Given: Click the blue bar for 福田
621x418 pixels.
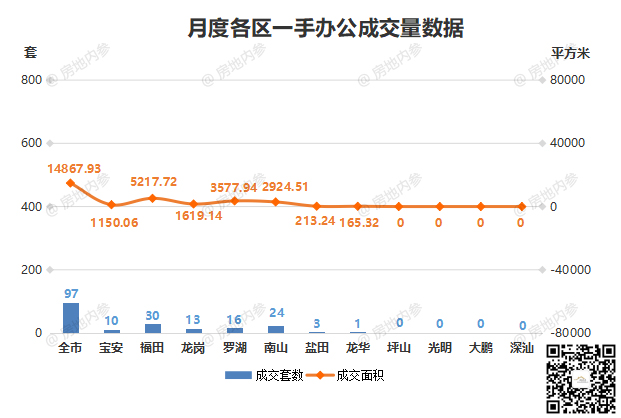Looking at the screenshot, I should [x=153, y=328].
